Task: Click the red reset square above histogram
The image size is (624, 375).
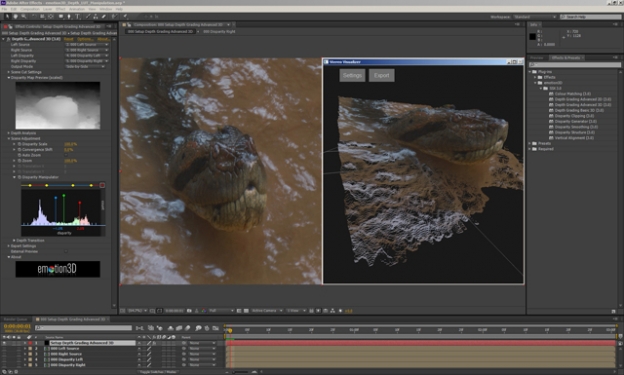Action: tap(102, 185)
